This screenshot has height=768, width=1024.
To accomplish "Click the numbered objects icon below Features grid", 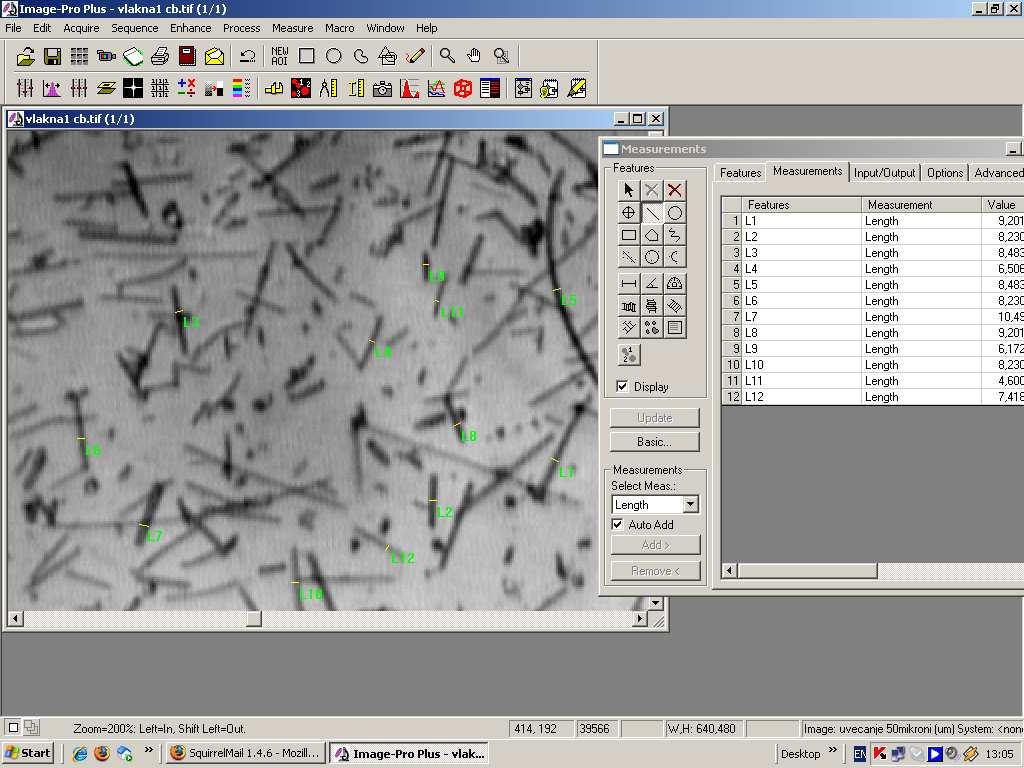I will pyautogui.click(x=629, y=355).
